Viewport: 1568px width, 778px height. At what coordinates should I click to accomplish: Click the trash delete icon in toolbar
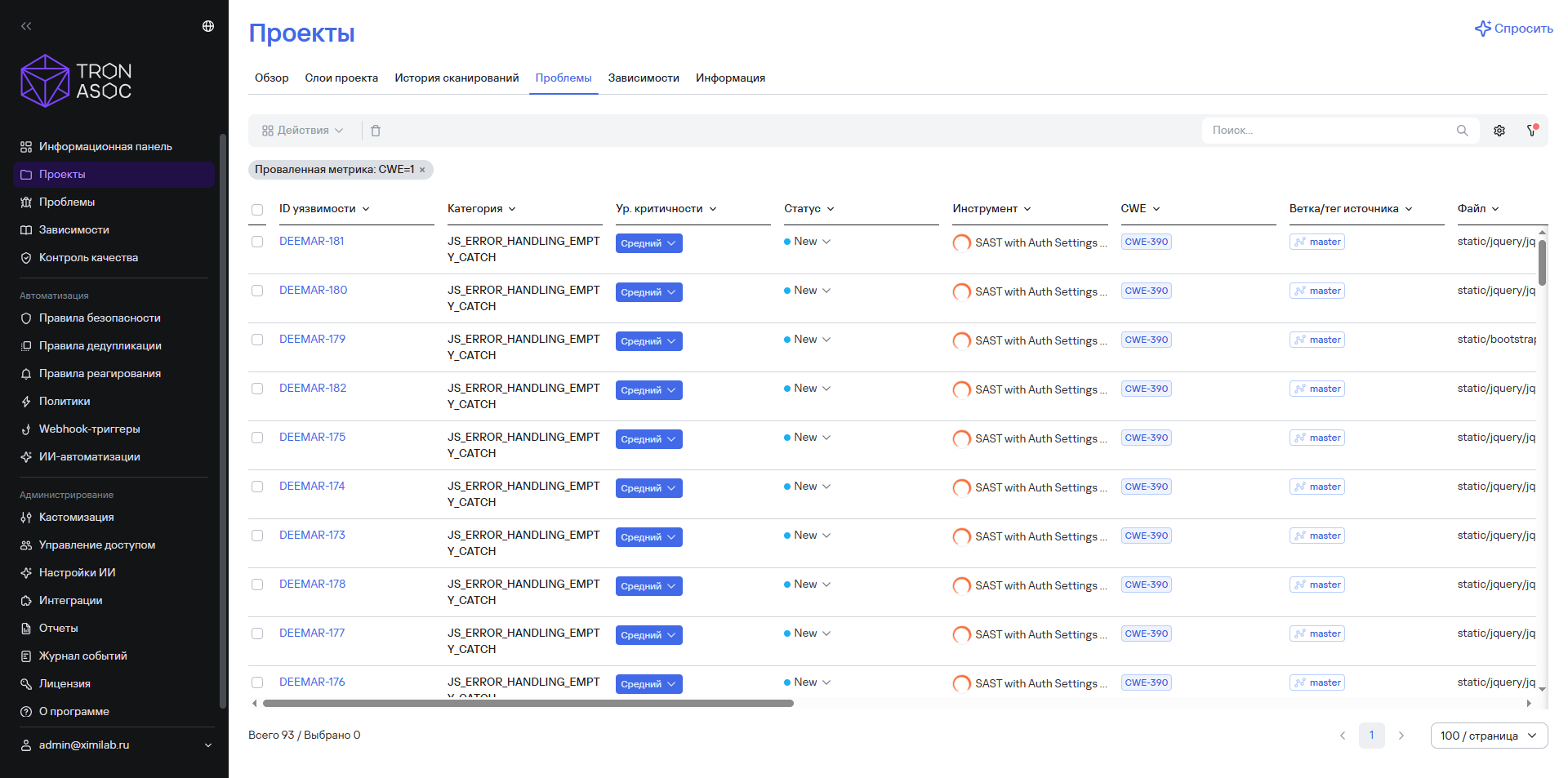[x=376, y=131]
